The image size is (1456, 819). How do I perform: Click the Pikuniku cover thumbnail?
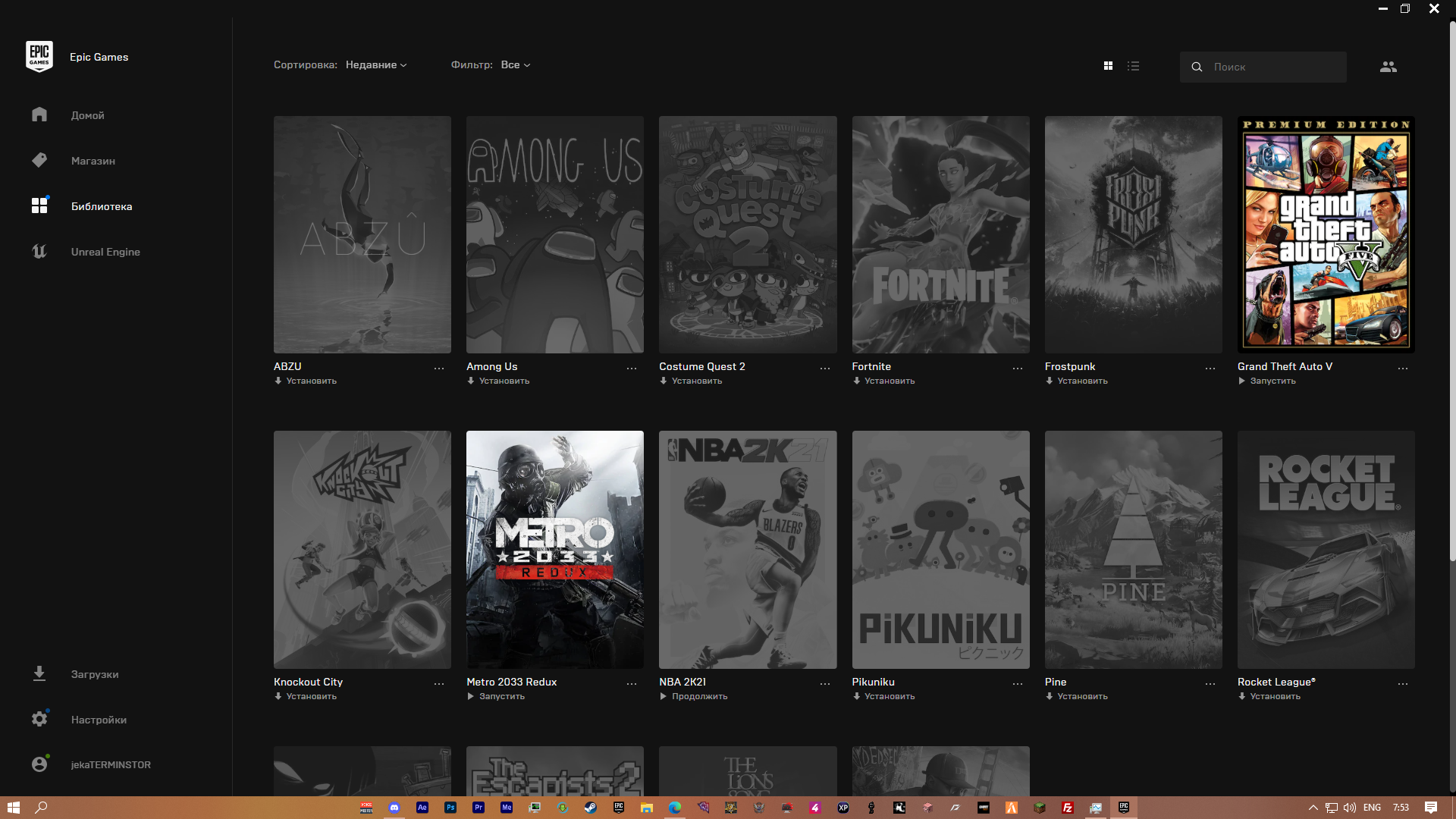pyautogui.click(x=940, y=550)
